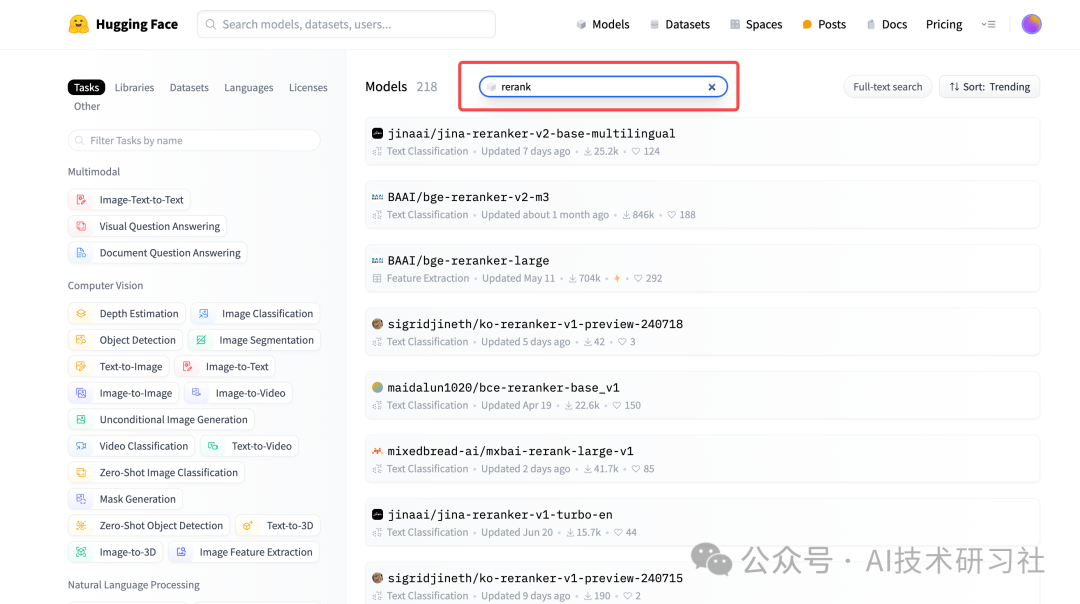Viewport: 1080px width, 604px height.
Task: Expand the more options menu in navbar
Action: point(988,24)
